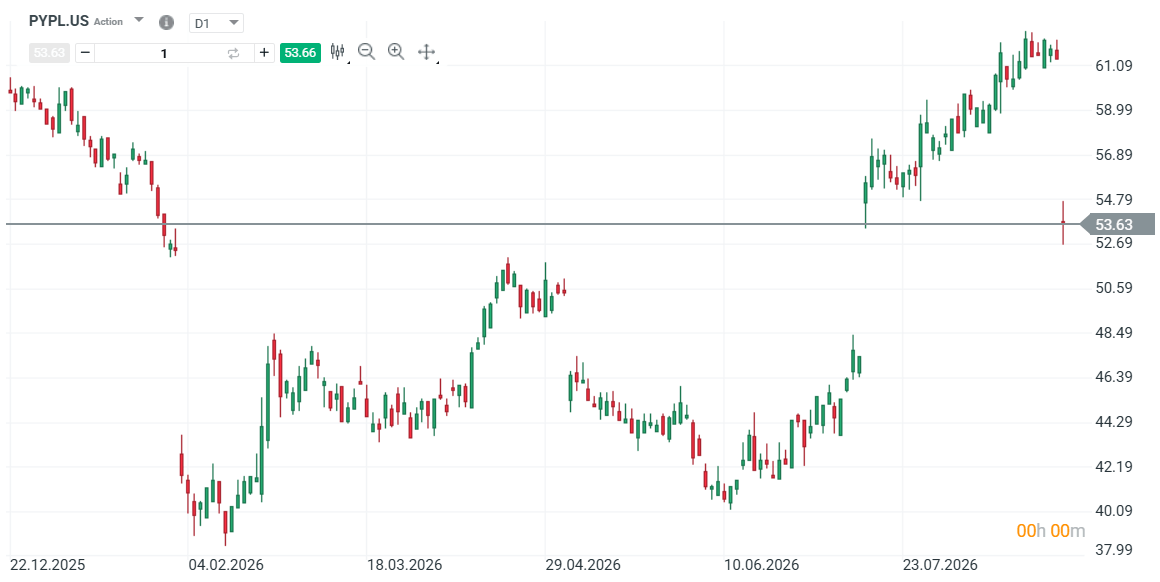
Task: Click the 23.07.2026 date label
Action: click(x=940, y=565)
